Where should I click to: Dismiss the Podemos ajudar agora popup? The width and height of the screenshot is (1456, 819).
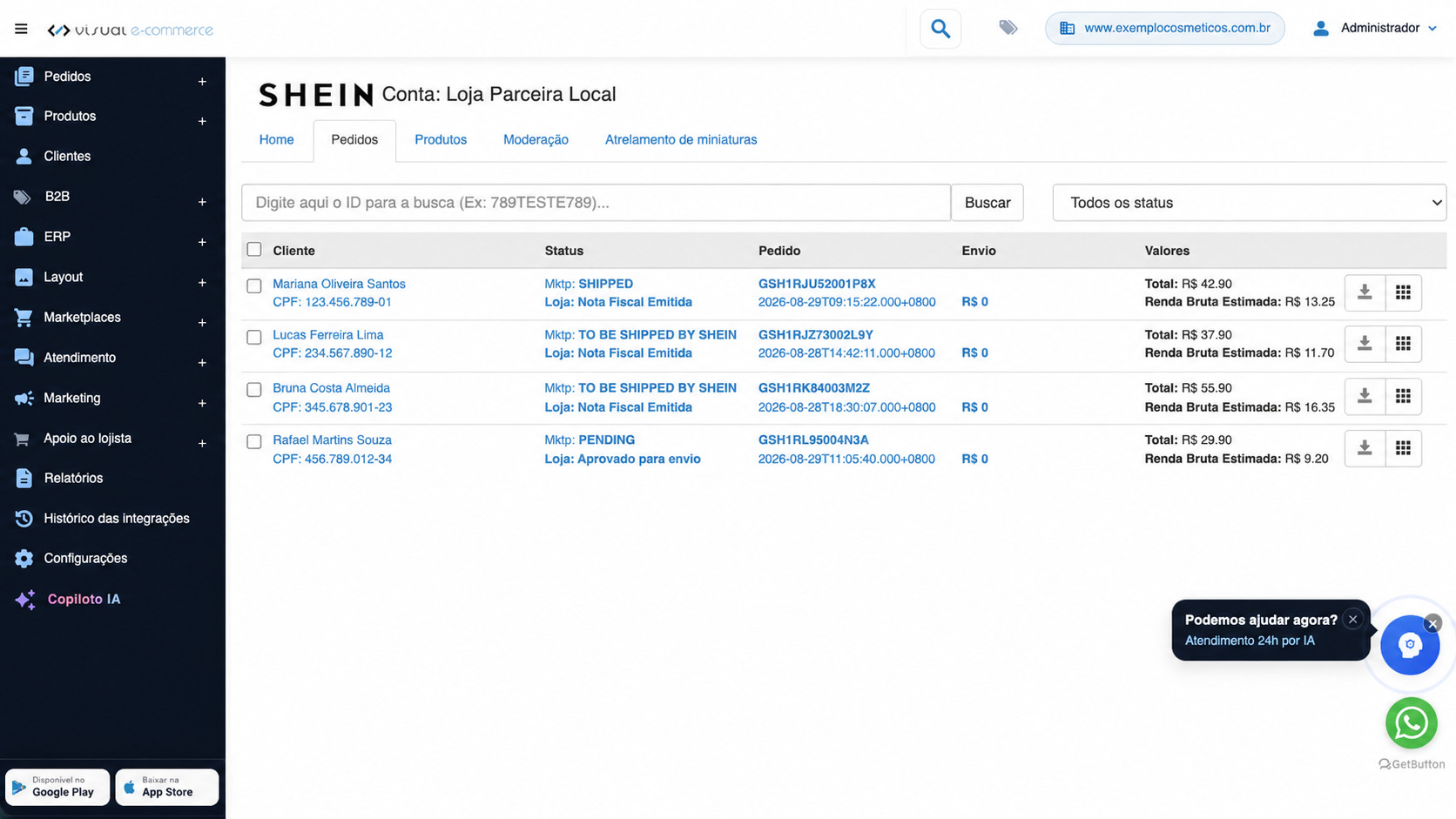coord(1352,620)
